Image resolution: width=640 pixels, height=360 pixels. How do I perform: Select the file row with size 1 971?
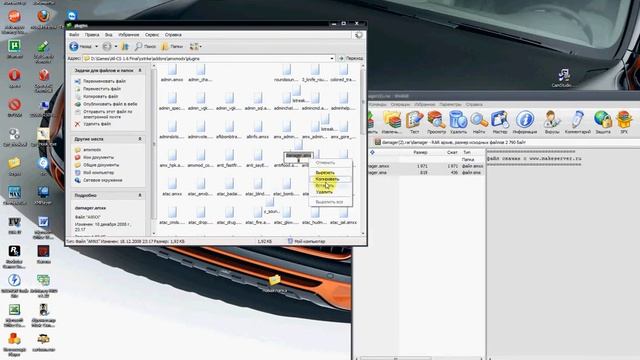pyautogui.click(x=426, y=167)
